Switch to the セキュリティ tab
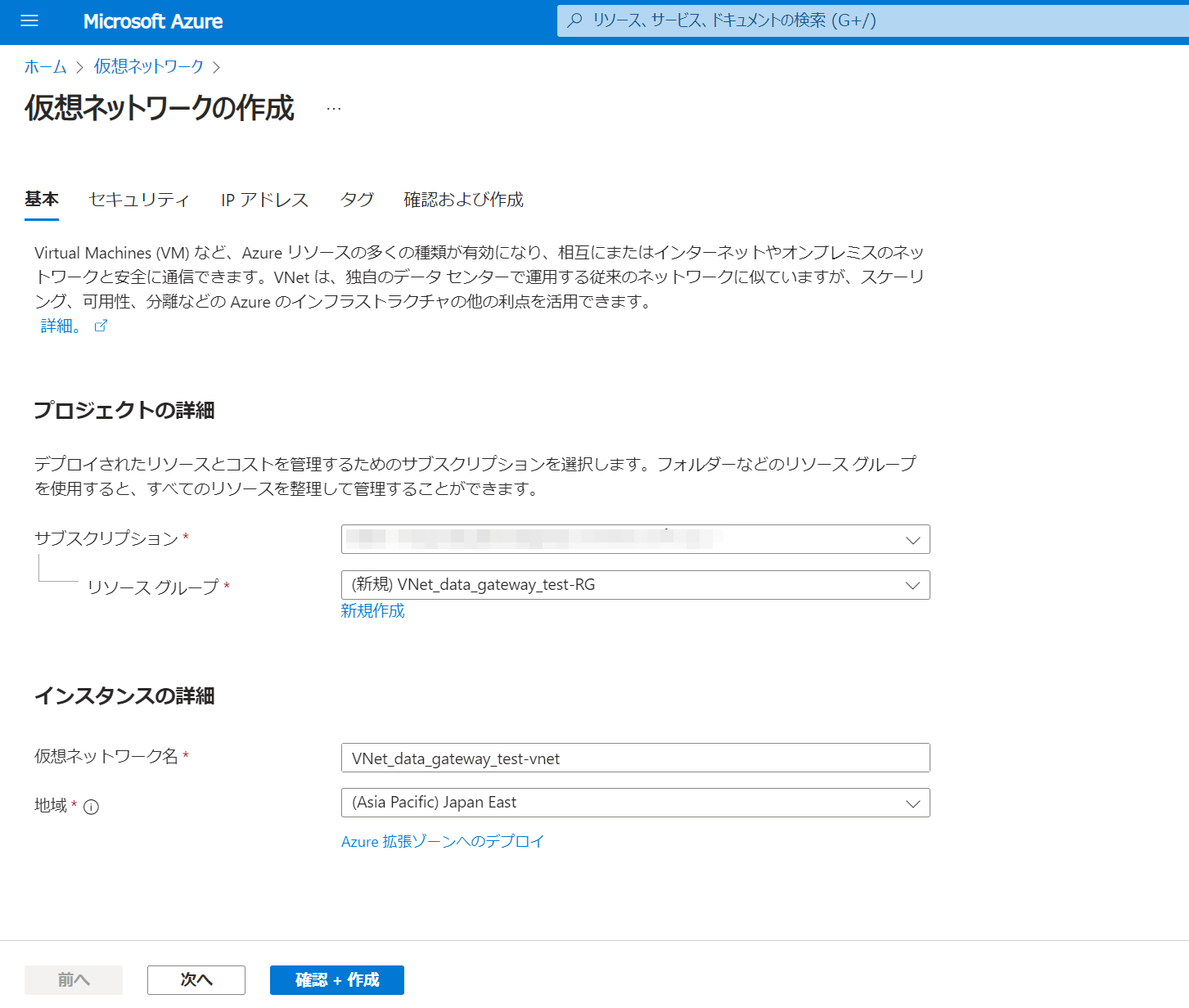 point(139,200)
